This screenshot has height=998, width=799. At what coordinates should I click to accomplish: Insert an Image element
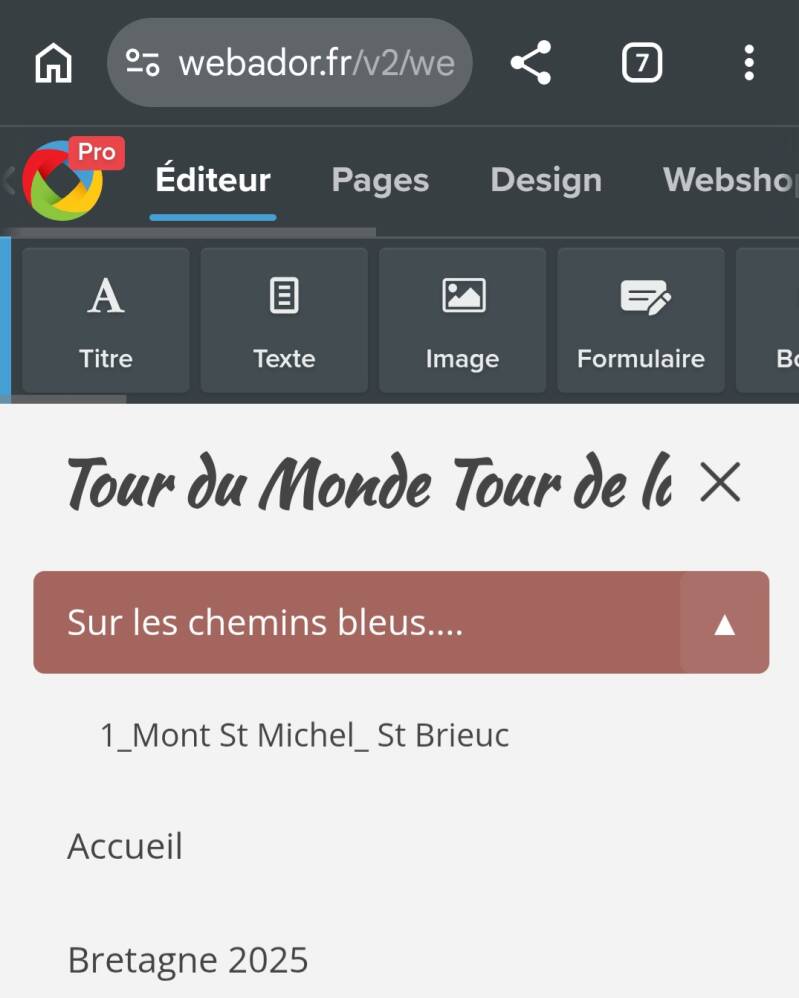[x=462, y=320]
